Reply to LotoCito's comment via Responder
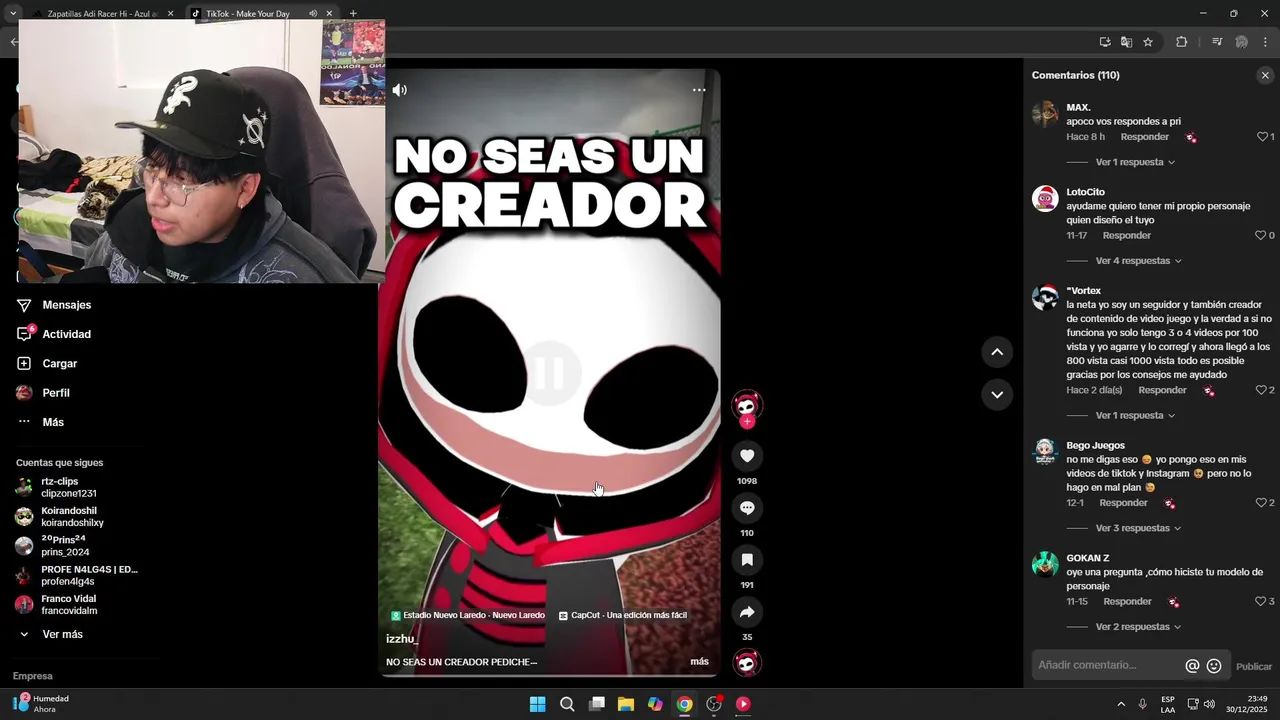The height and width of the screenshot is (720, 1280). coord(1126,236)
